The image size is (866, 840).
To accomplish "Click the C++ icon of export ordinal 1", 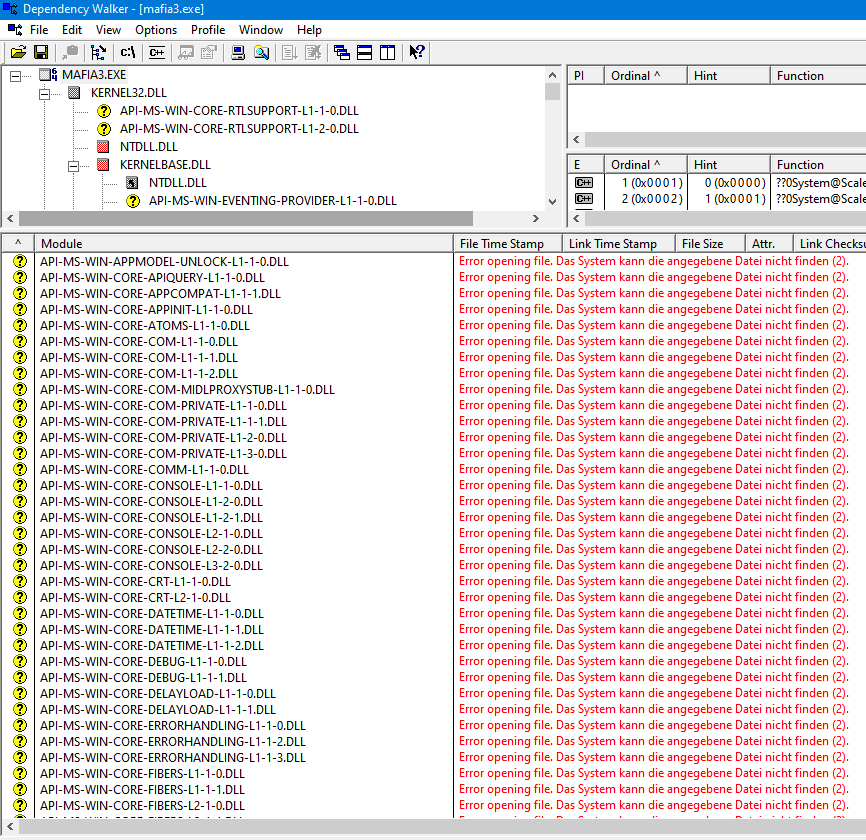I will [x=584, y=183].
